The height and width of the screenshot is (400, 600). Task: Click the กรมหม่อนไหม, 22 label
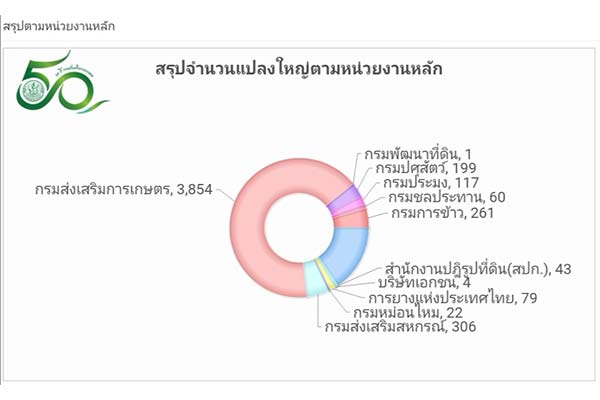point(408,312)
